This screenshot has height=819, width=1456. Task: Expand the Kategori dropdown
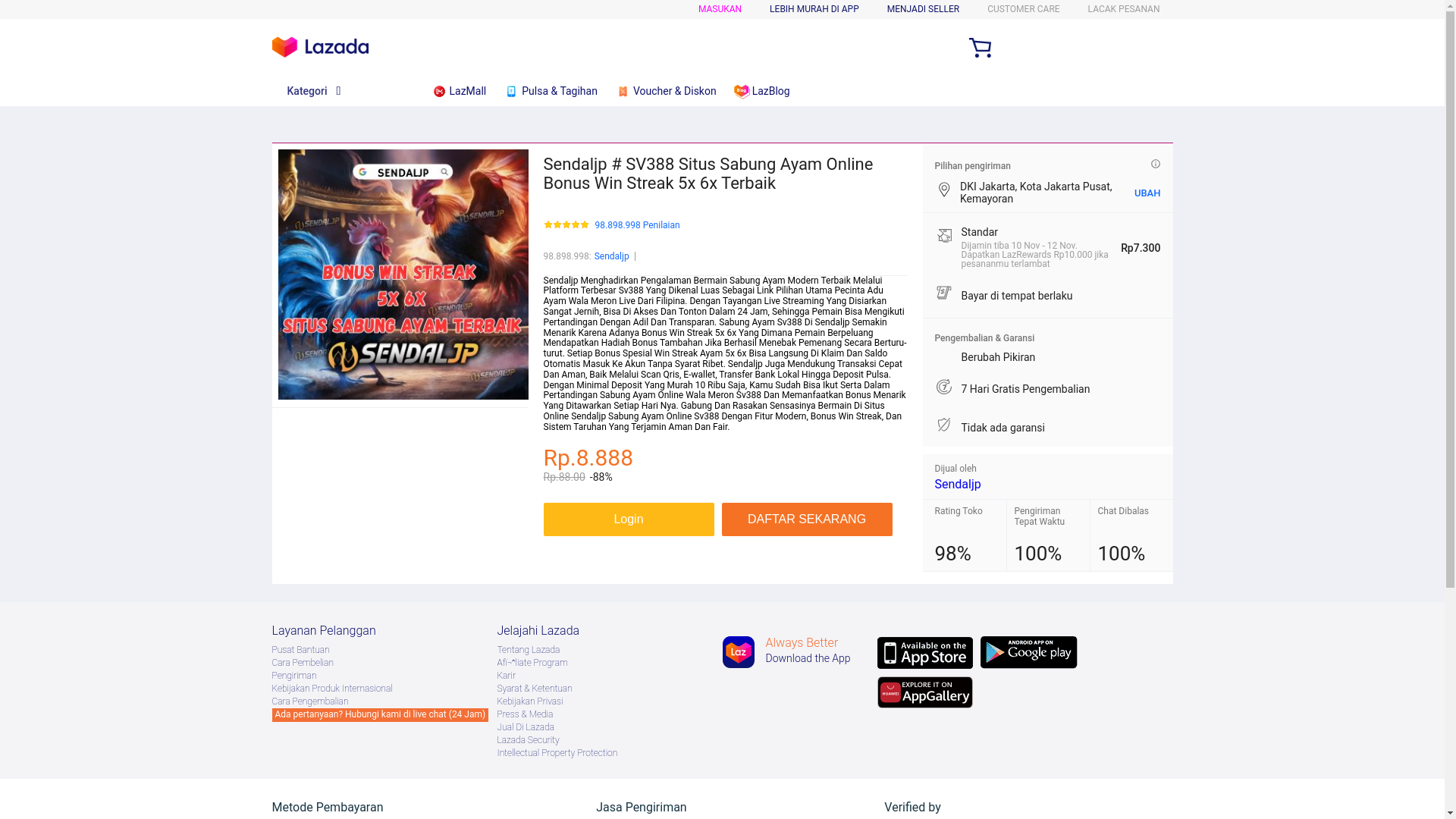point(314,91)
